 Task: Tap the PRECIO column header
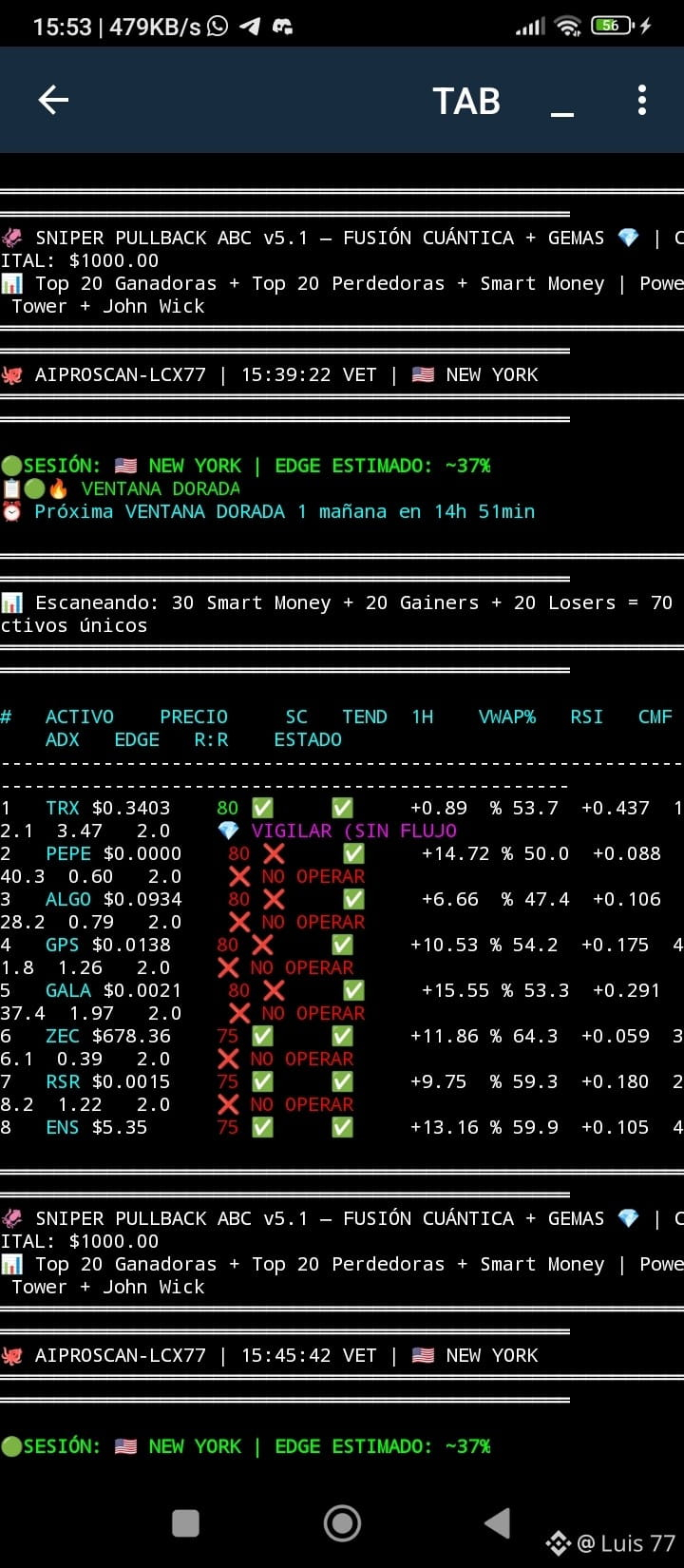[x=194, y=717]
